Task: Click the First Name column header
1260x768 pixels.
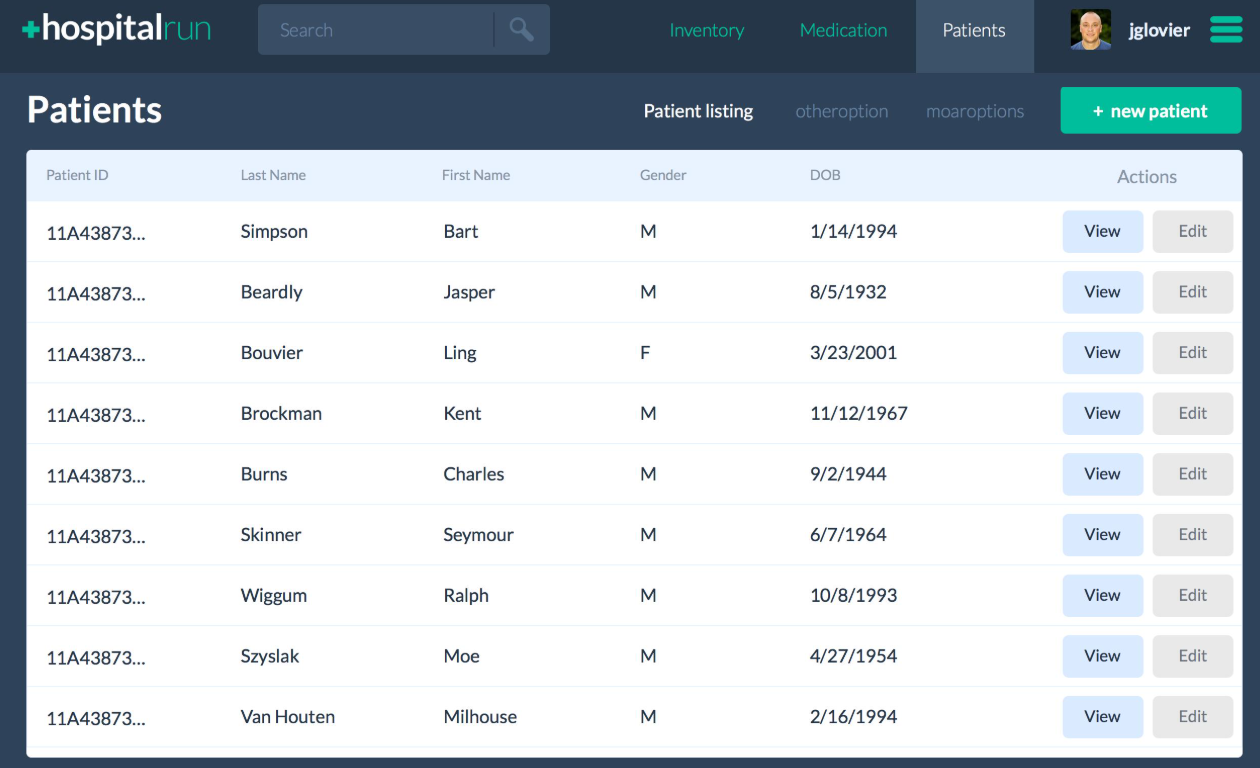Action: click(476, 175)
